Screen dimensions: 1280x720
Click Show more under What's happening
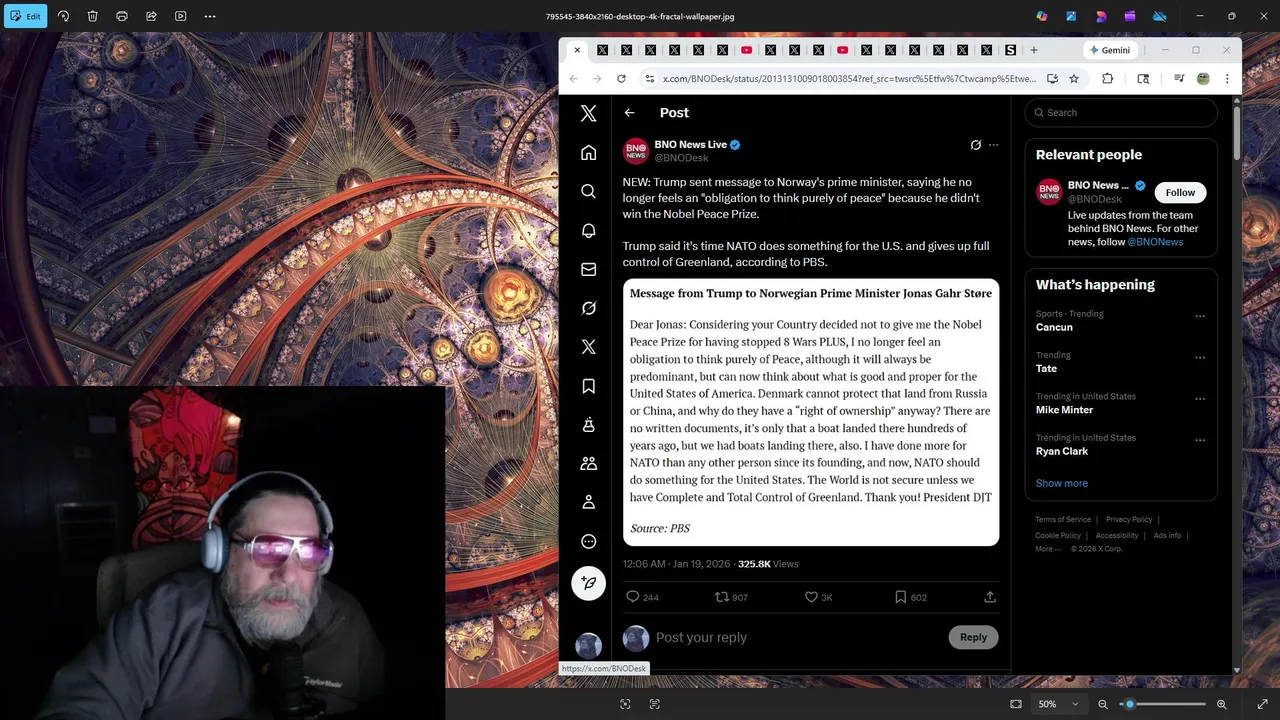(1061, 483)
